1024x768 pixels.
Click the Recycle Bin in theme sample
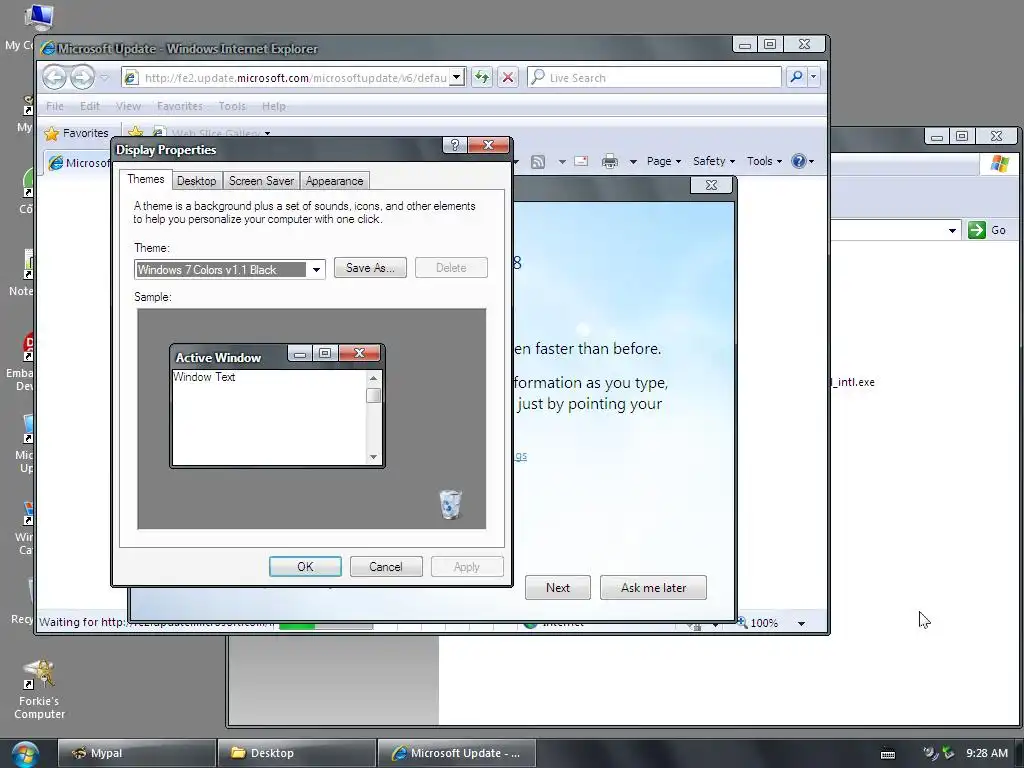point(450,504)
